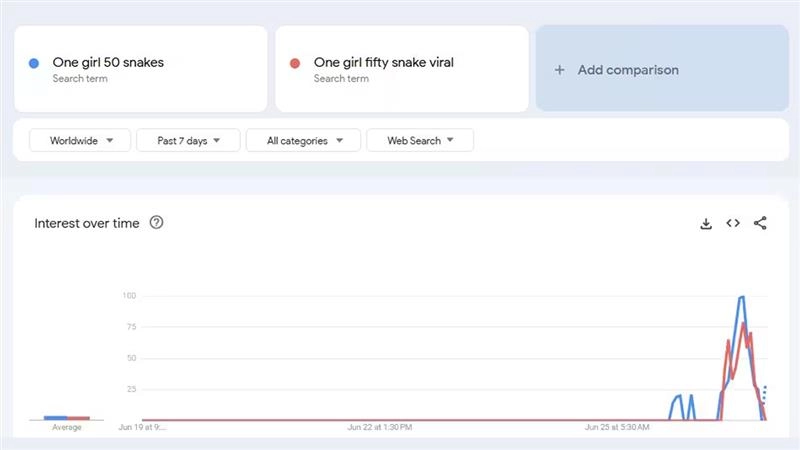Image resolution: width=800 pixels, height=450 pixels.
Task: Click the red Average bar
Action: tap(79, 418)
